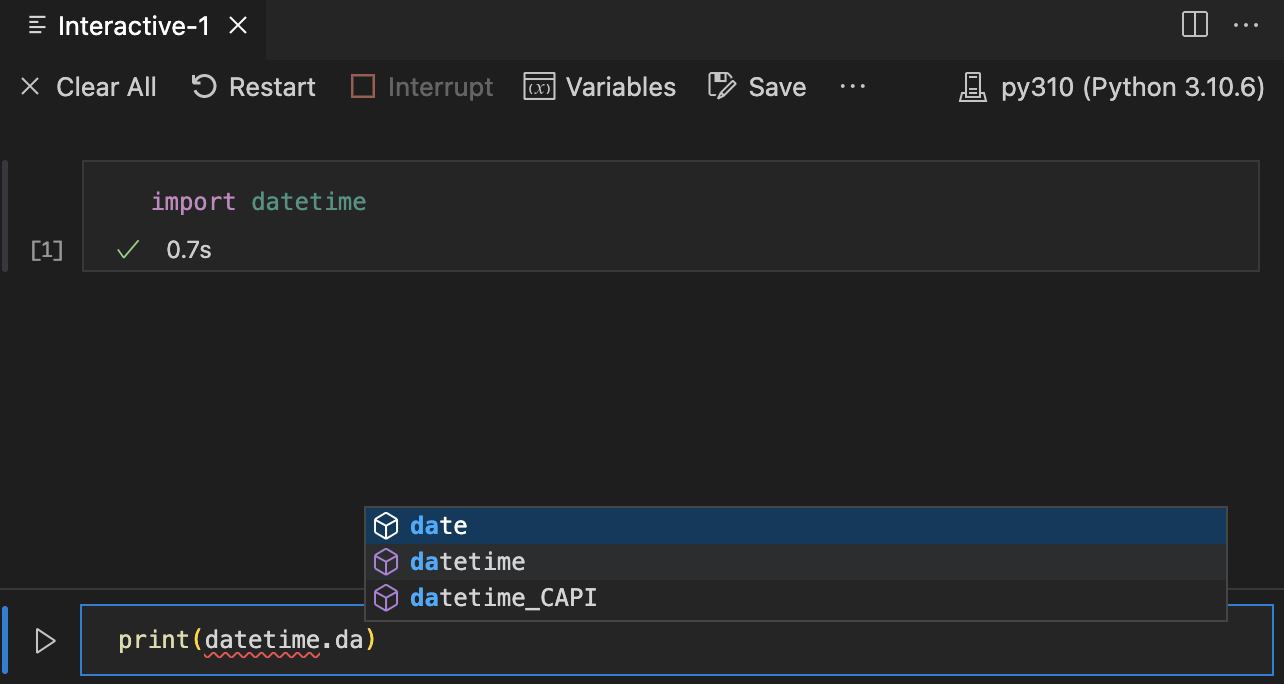
Task: Click the kernel picker icon beside py310
Action: coord(972,87)
